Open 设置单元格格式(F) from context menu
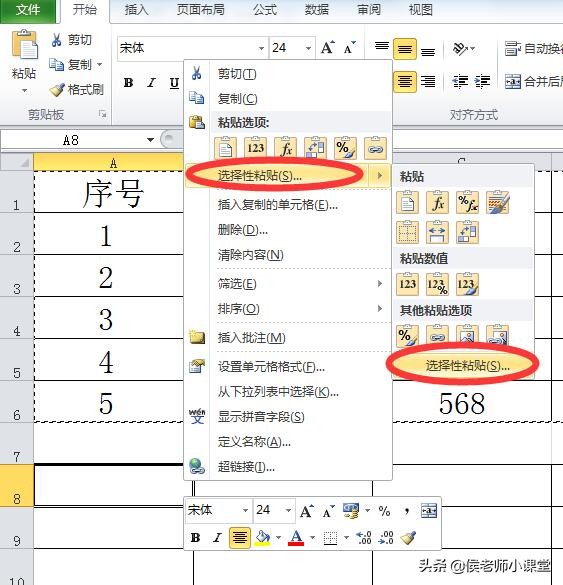The width and height of the screenshot is (563, 585). coord(288,367)
